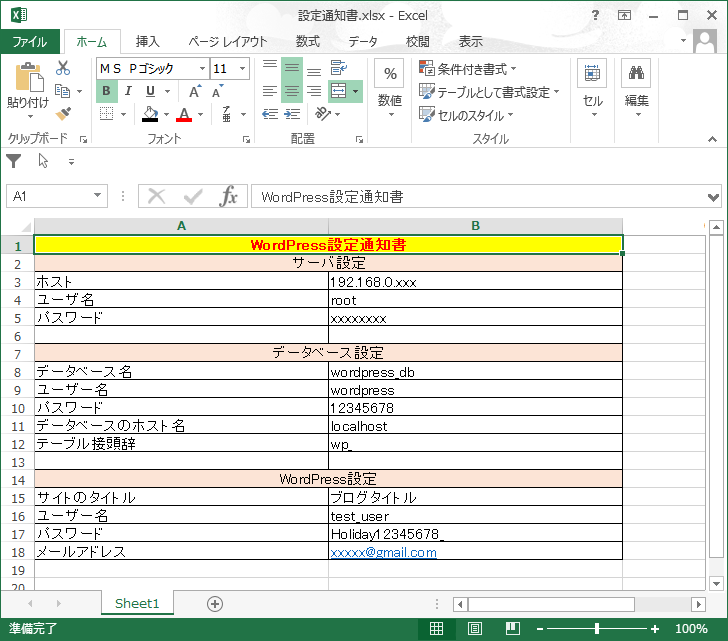Screen dimensions: 728x641
Task: Click the xxxxx@gmail.com hyperlink
Action: [384, 552]
